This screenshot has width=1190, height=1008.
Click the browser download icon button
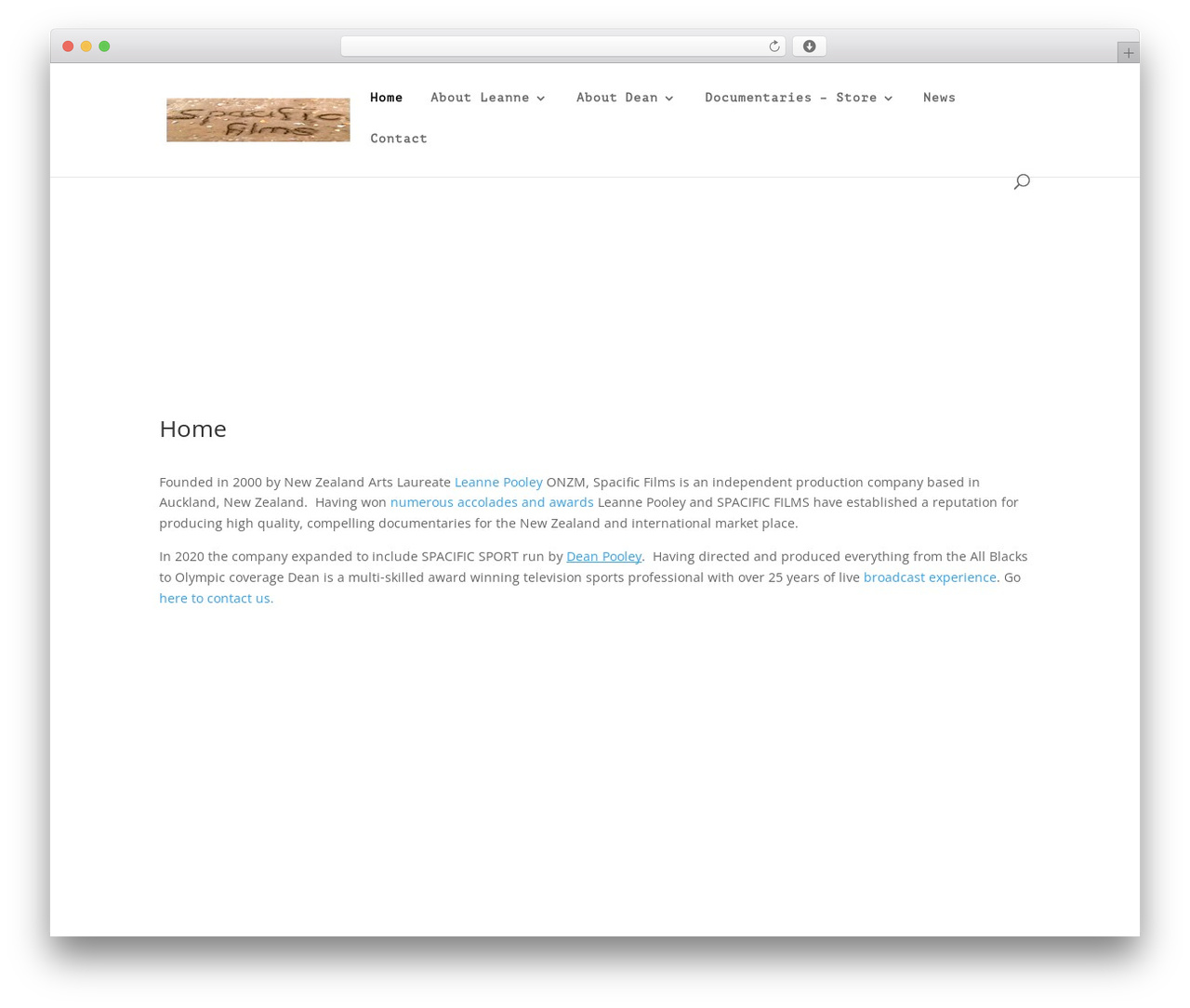(809, 46)
